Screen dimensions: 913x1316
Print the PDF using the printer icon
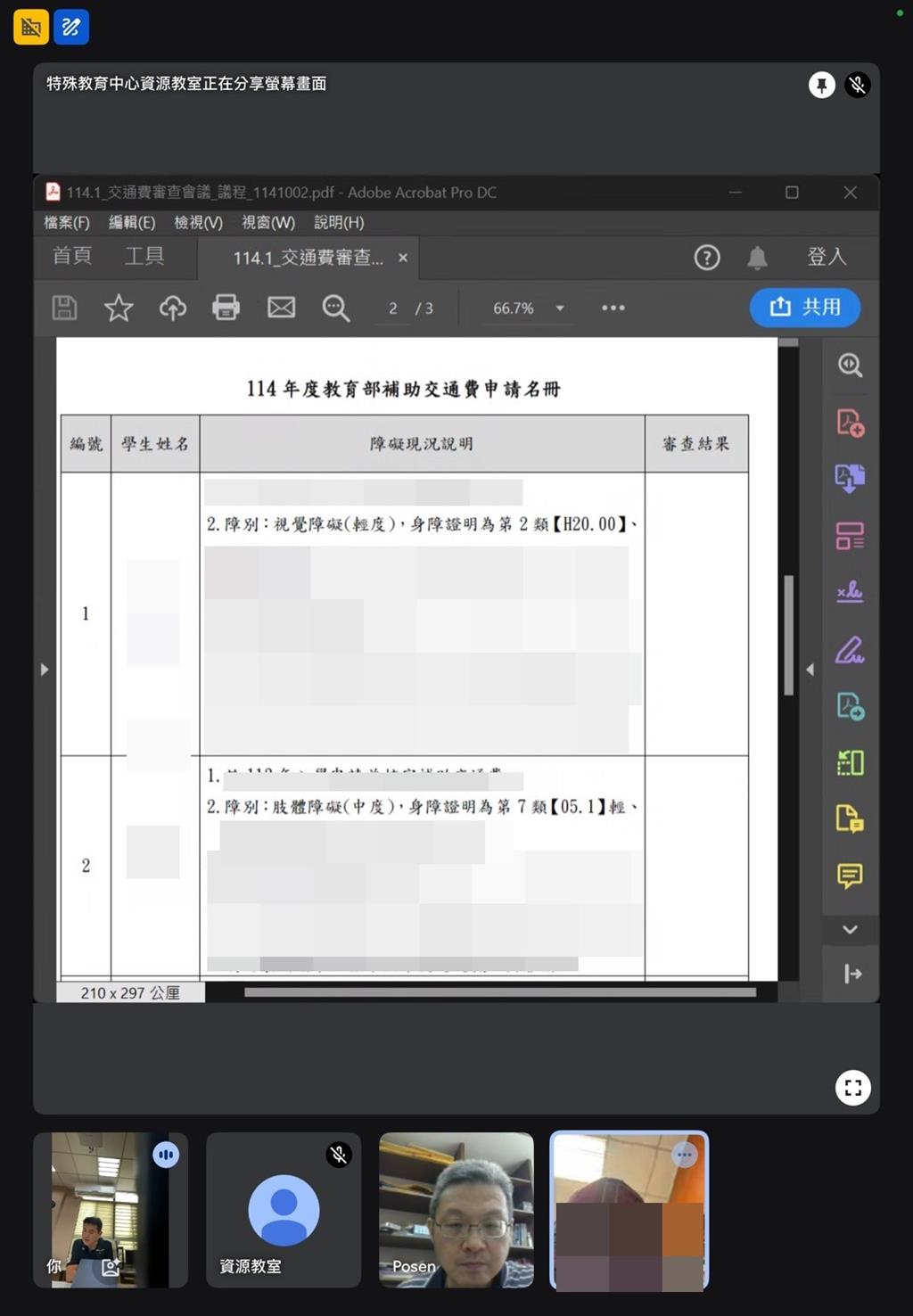point(226,308)
